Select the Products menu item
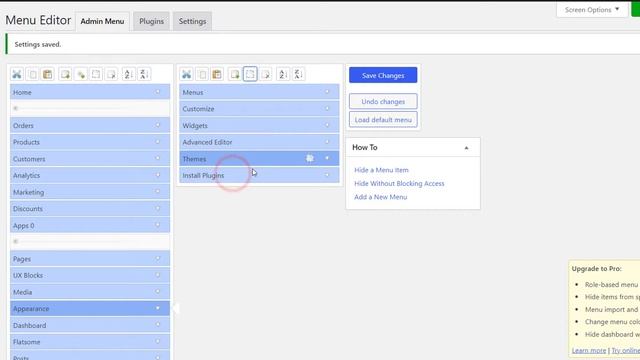The image size is (640, 360). click(90, 142)
